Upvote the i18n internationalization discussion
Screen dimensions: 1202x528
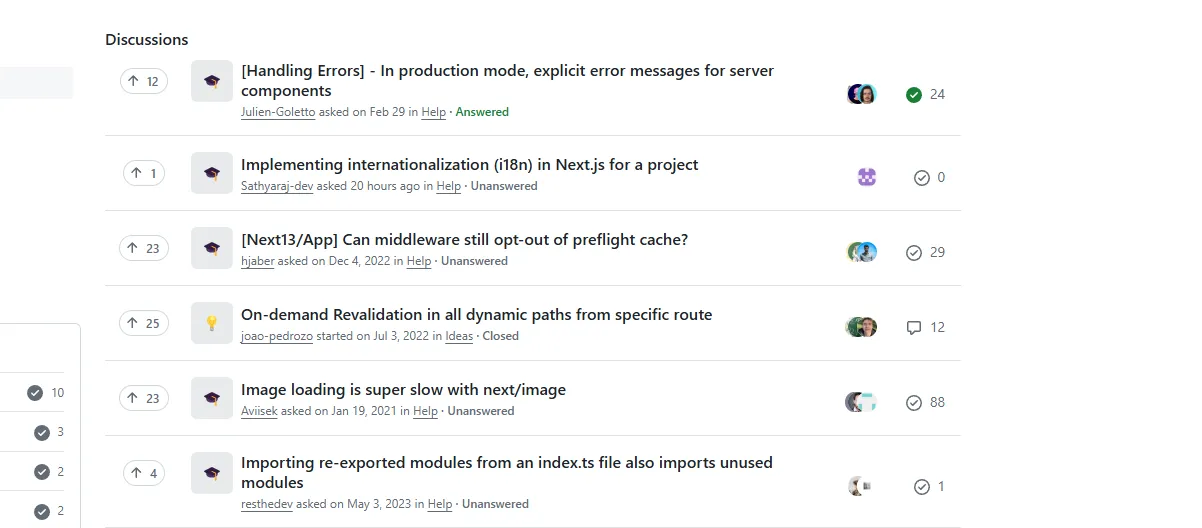click(143, 173)
